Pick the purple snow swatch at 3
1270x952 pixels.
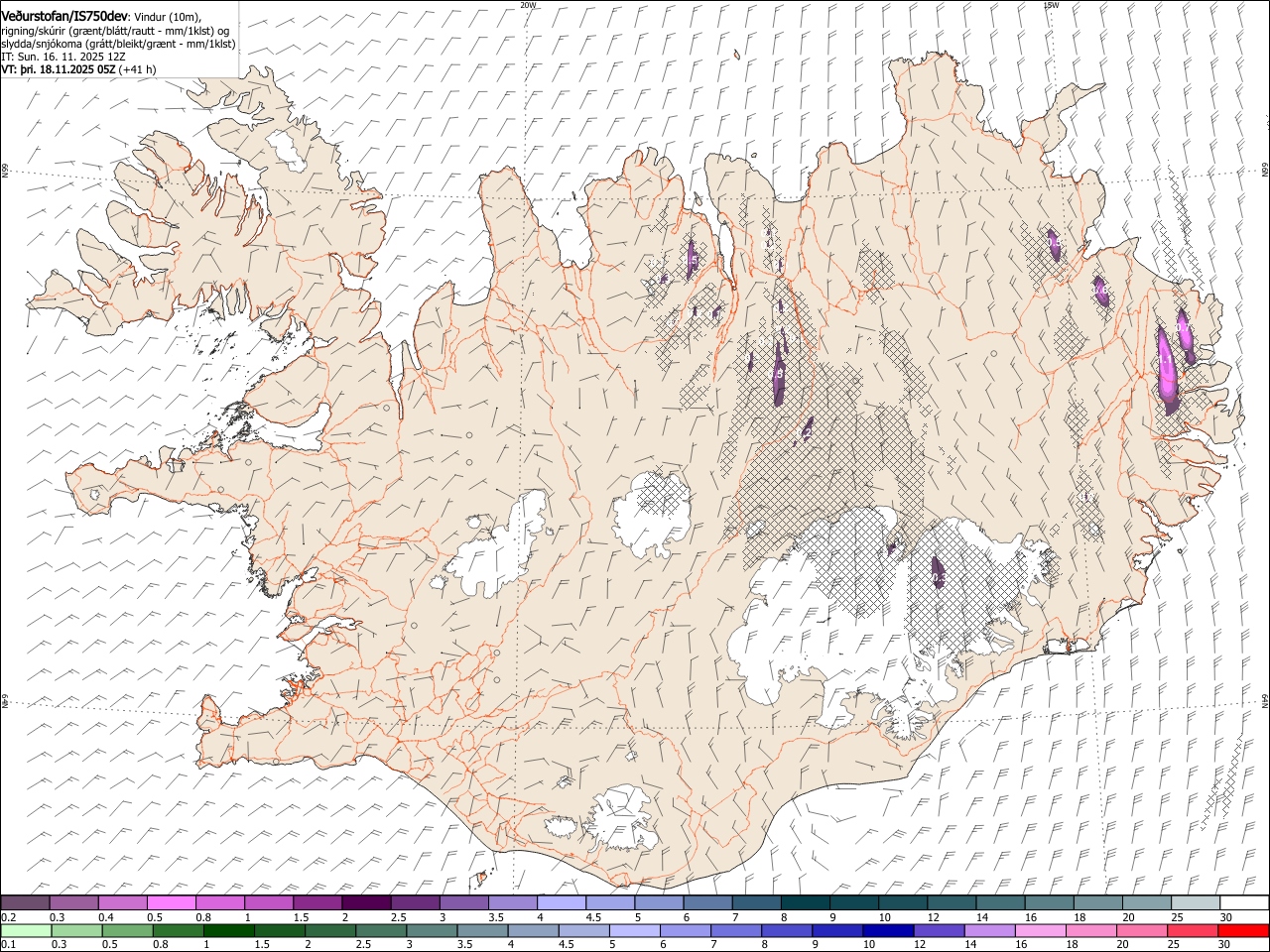pos(463,903)
